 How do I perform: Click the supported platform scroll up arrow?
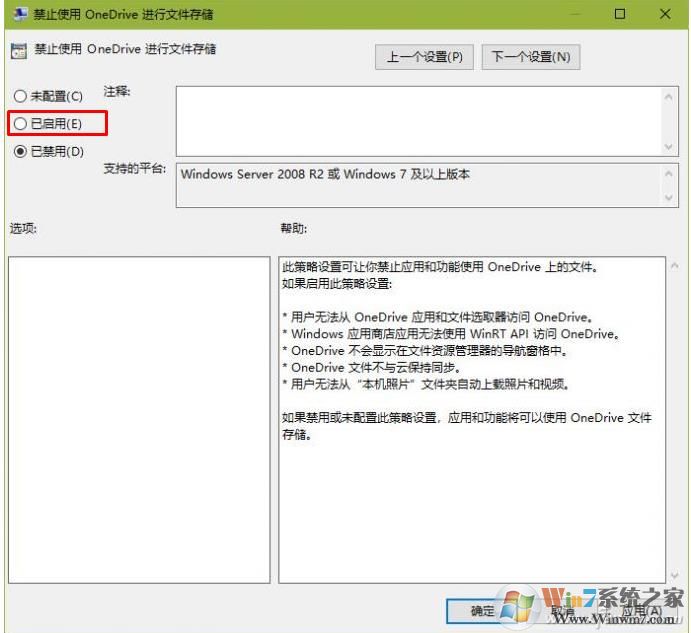click(x=669, y=174)
